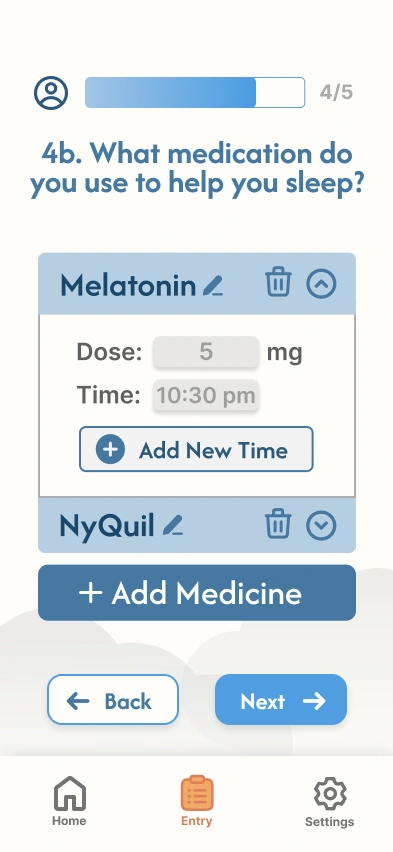Click the plus icon in Add New Time
The image size is (393, 852).
pyautogui.click(x=110, y=449)
